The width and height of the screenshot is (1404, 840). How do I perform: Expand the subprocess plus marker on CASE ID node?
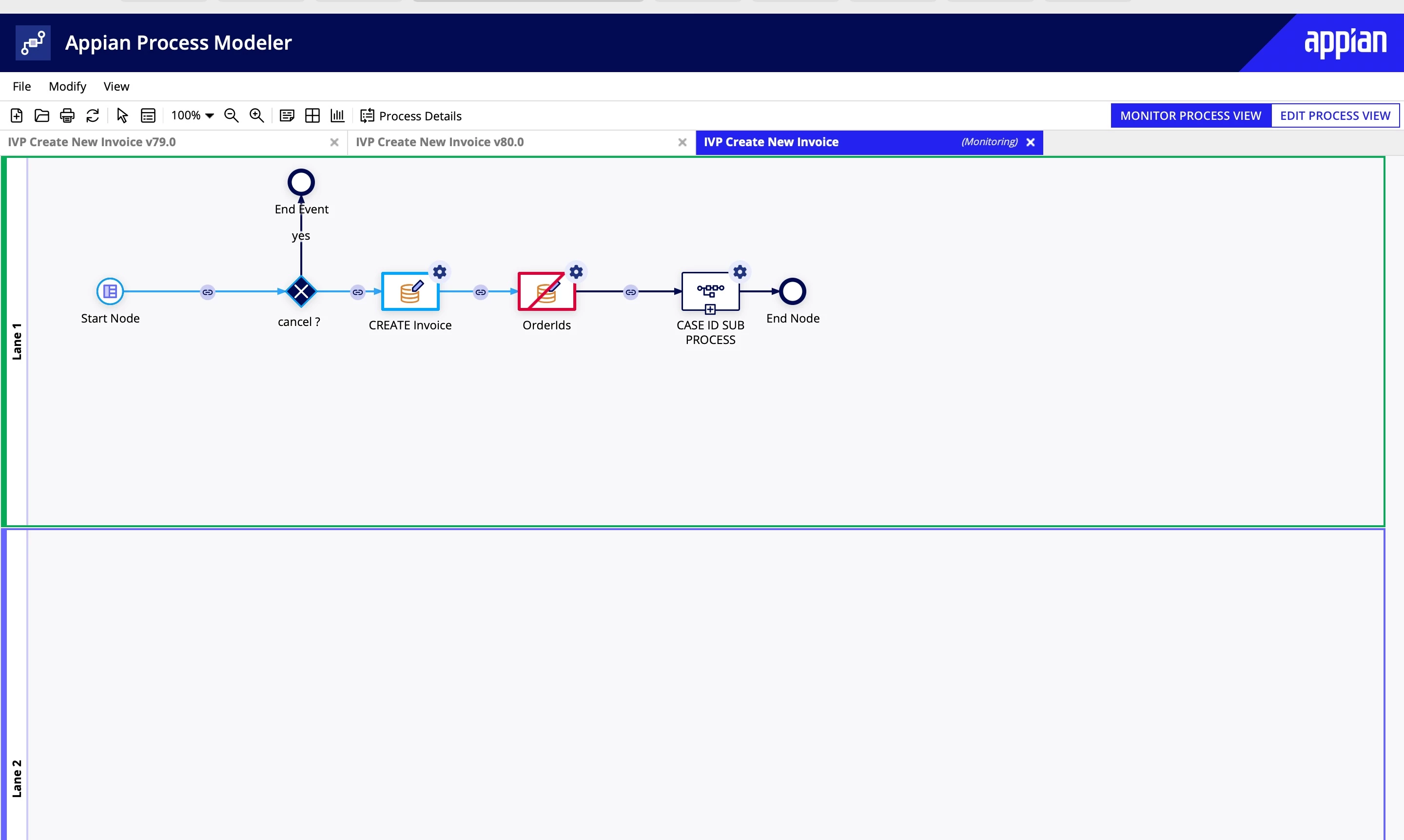click(710, 309)
